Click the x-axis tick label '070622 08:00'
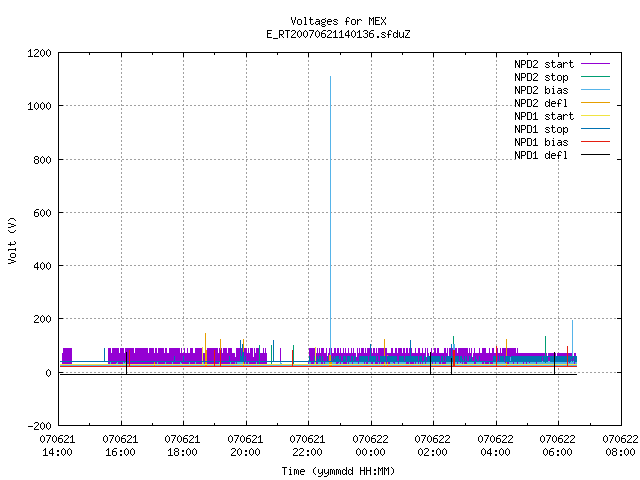Screen dimensions: 640x480 point(620,446)
